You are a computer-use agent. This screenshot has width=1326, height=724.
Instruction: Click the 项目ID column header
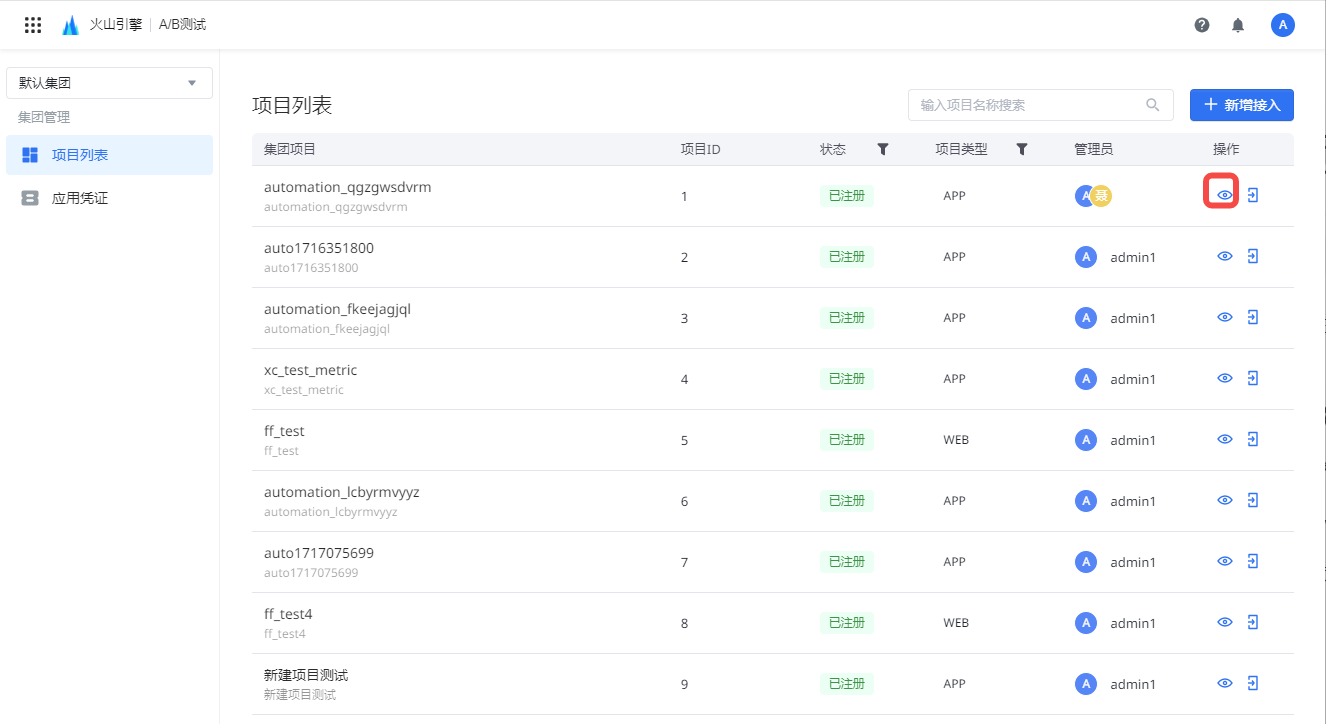[x=701, y=149]
